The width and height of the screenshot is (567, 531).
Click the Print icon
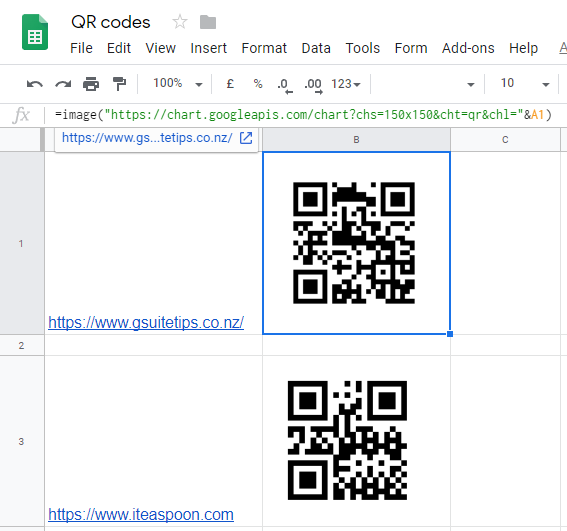[91, 84]
